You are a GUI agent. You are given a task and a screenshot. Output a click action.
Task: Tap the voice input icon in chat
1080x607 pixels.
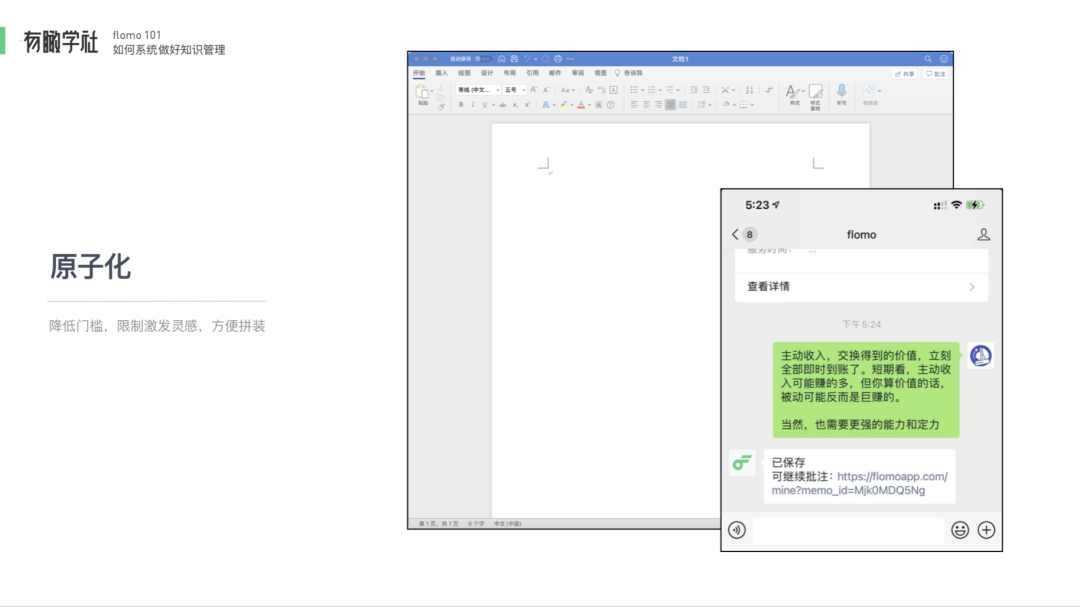point(737,530)
